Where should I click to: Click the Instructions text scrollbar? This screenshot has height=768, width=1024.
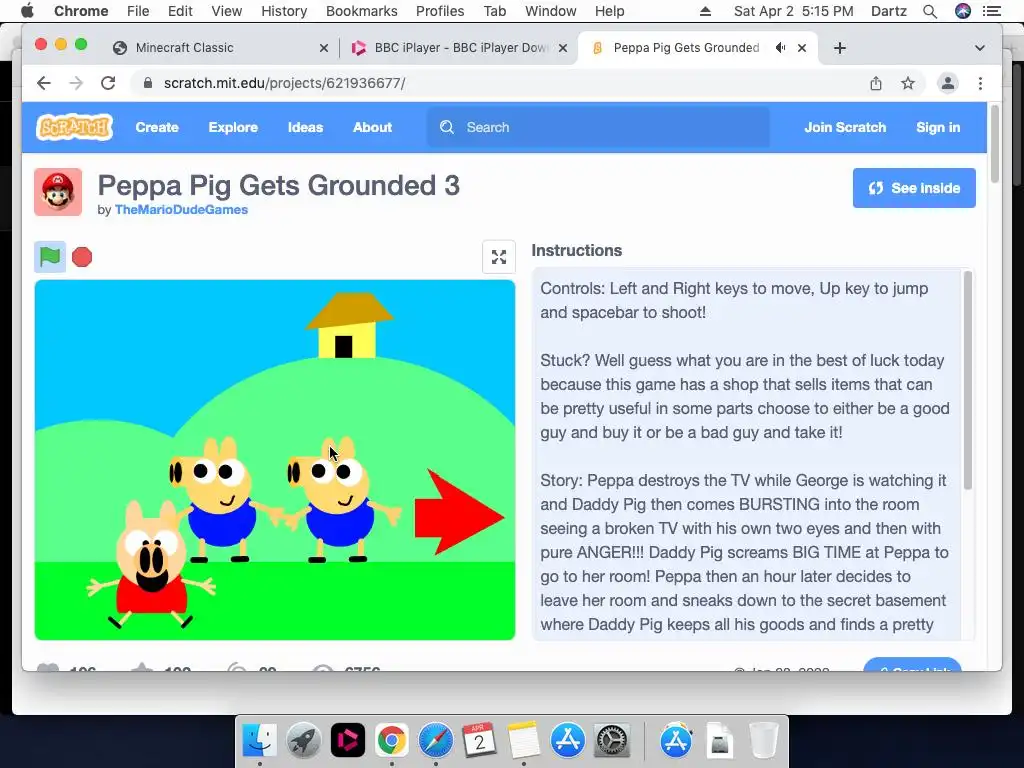968,380
